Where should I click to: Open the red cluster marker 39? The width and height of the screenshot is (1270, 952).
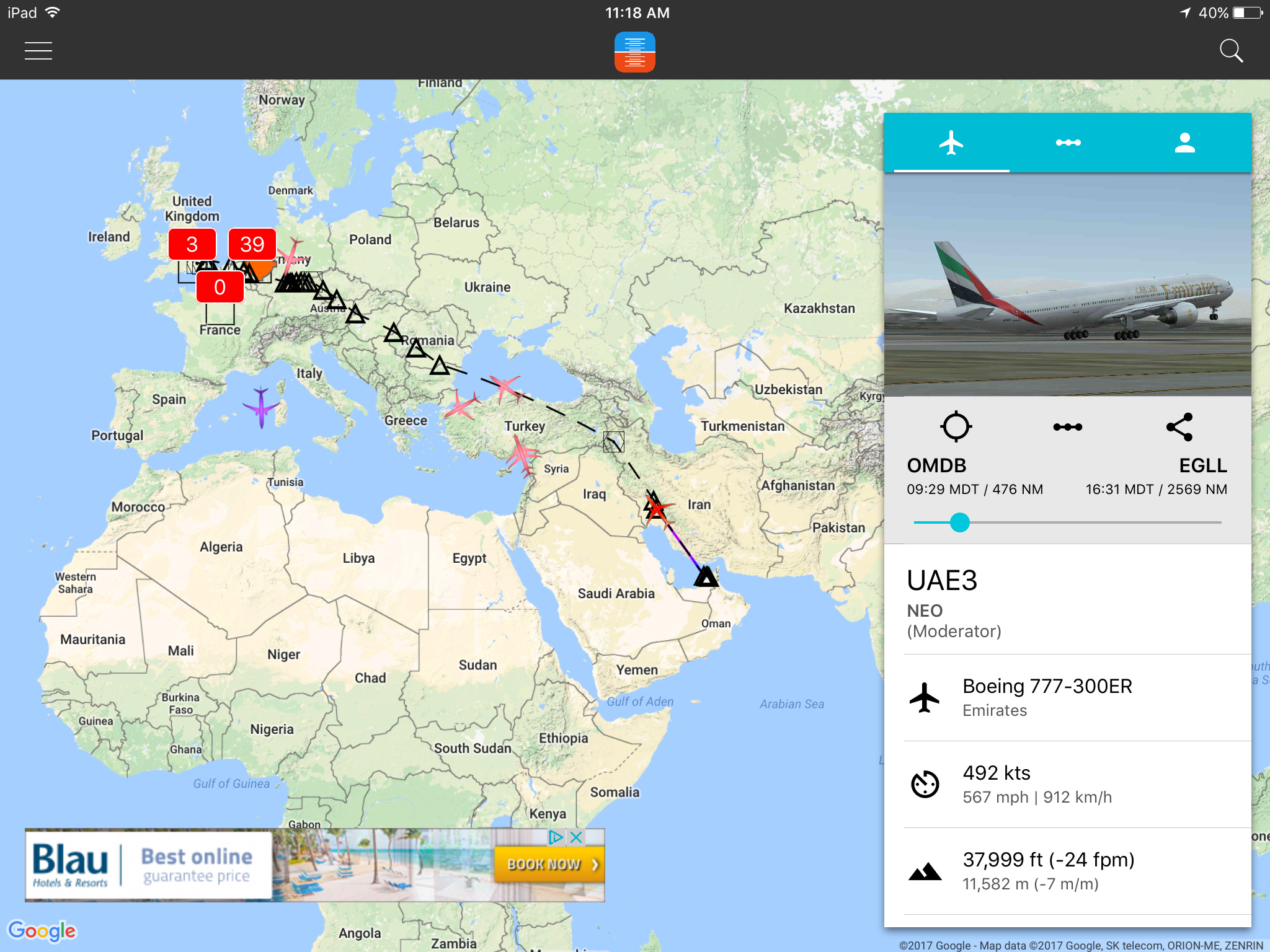coord(252,244)
